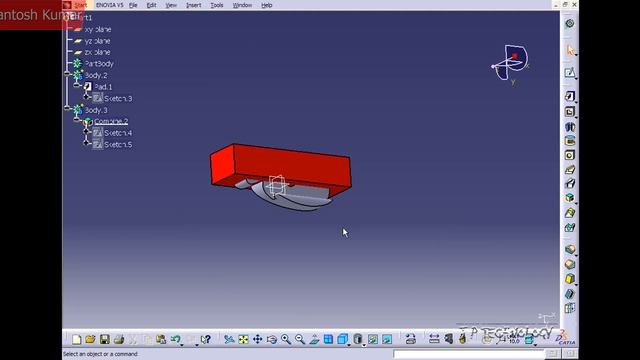640x360 pixels.
Task: Click the Multi-sections Solid icon
Action: (x=570, y=213)
